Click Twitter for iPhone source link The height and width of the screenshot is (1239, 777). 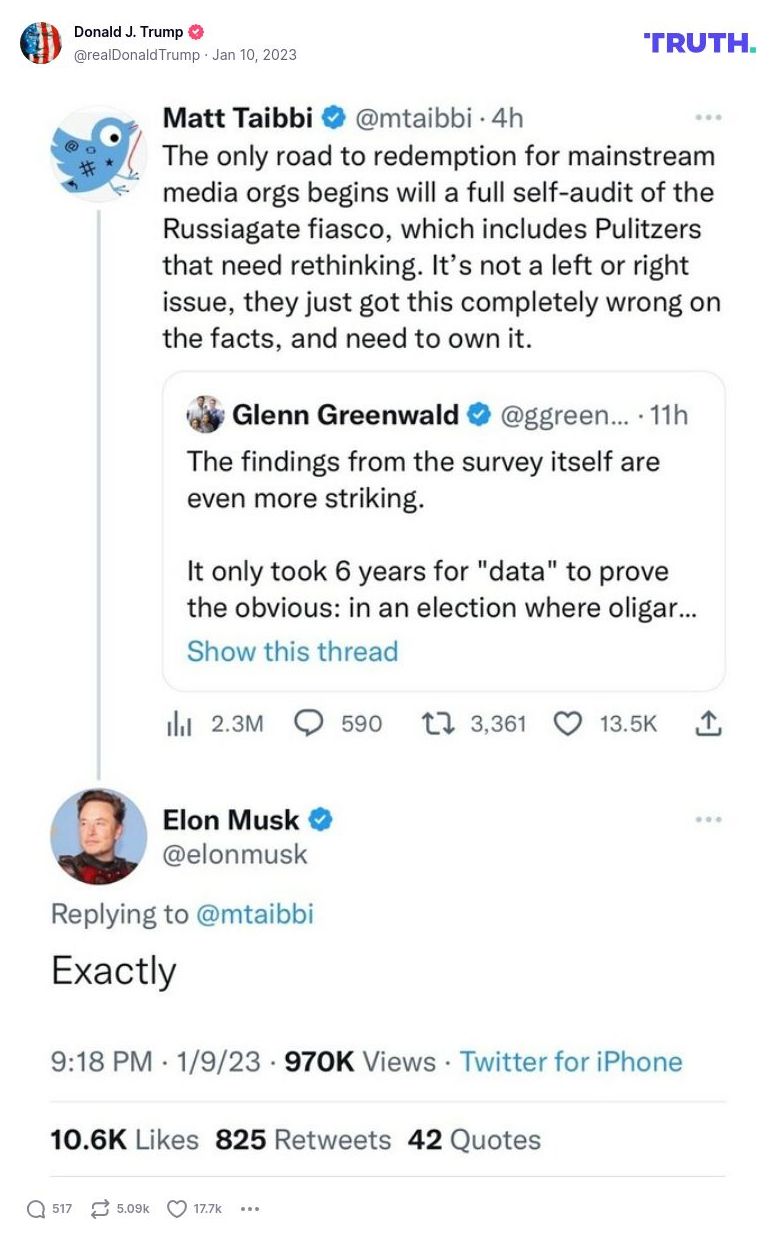[570, 1062]
